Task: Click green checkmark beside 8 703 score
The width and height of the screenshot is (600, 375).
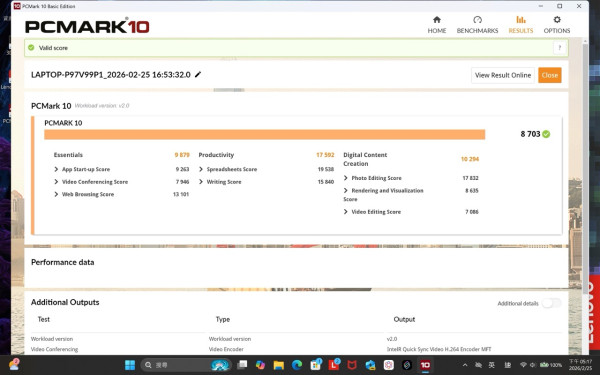Action: 546,134
